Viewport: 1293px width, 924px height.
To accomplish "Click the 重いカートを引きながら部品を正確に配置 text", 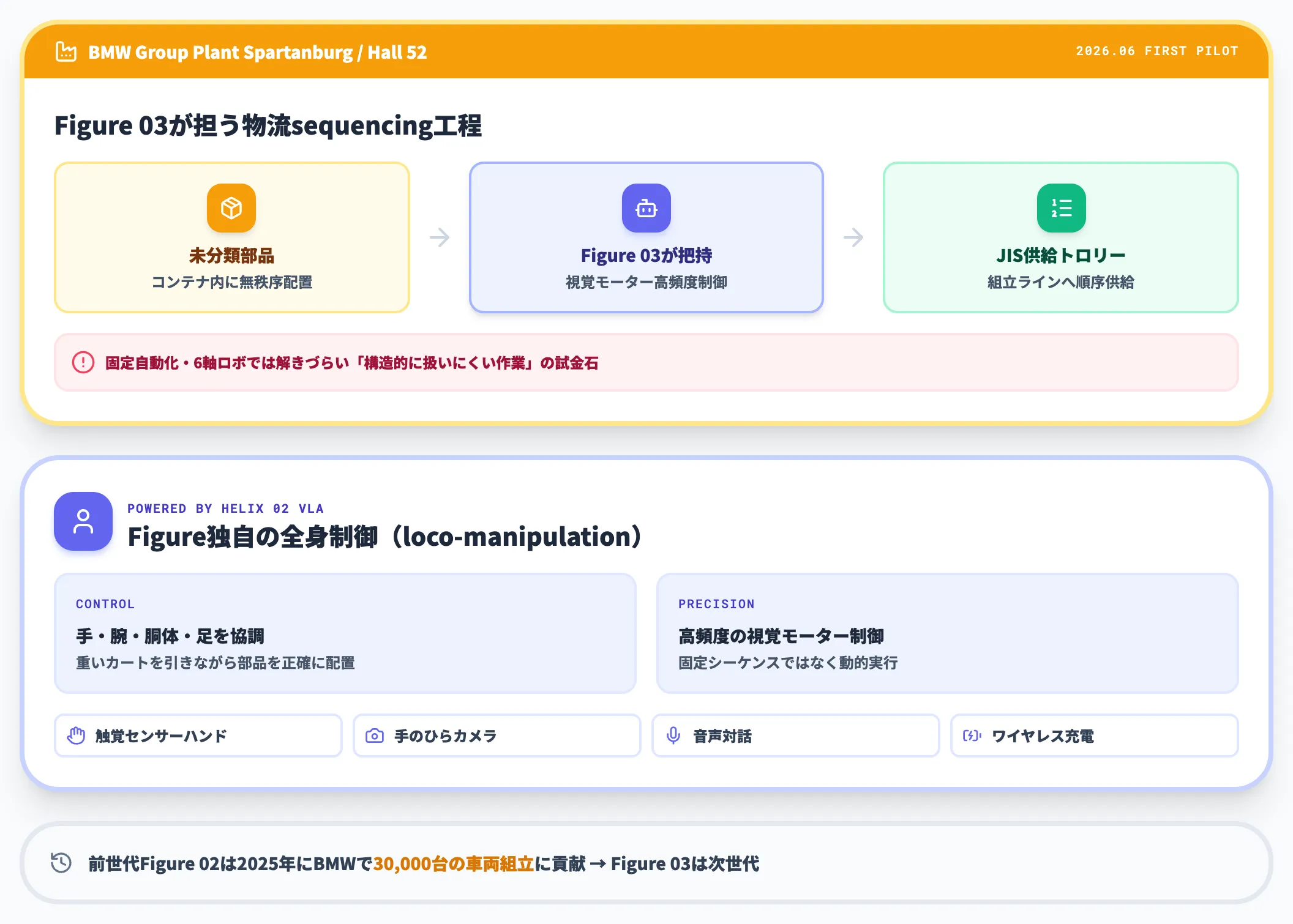I will [x=215, y=663].
